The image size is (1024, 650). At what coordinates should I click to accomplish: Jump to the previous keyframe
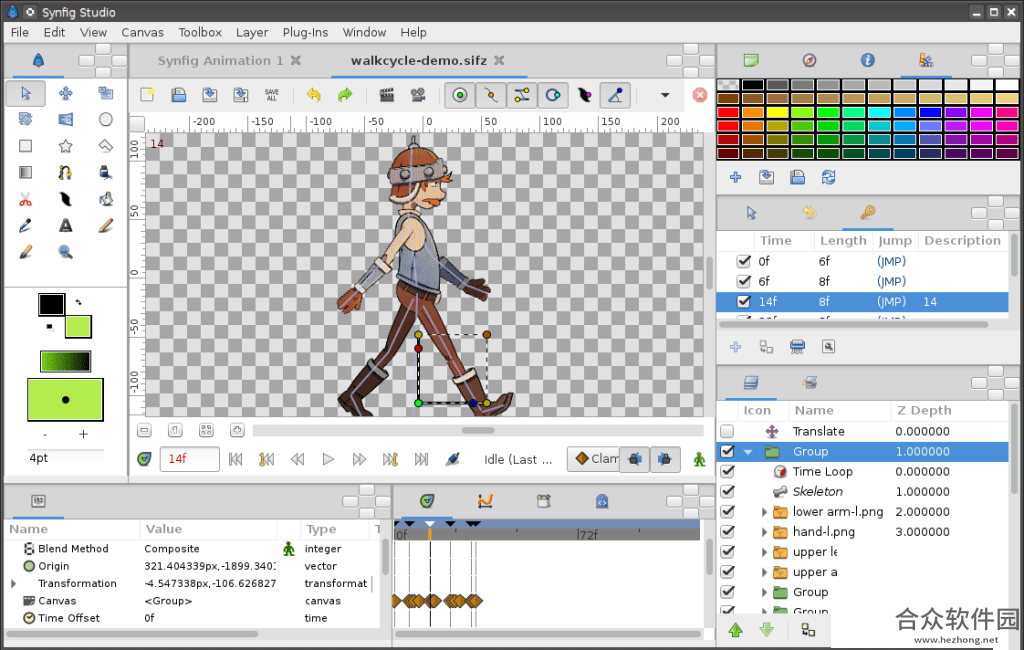(266, 459)
